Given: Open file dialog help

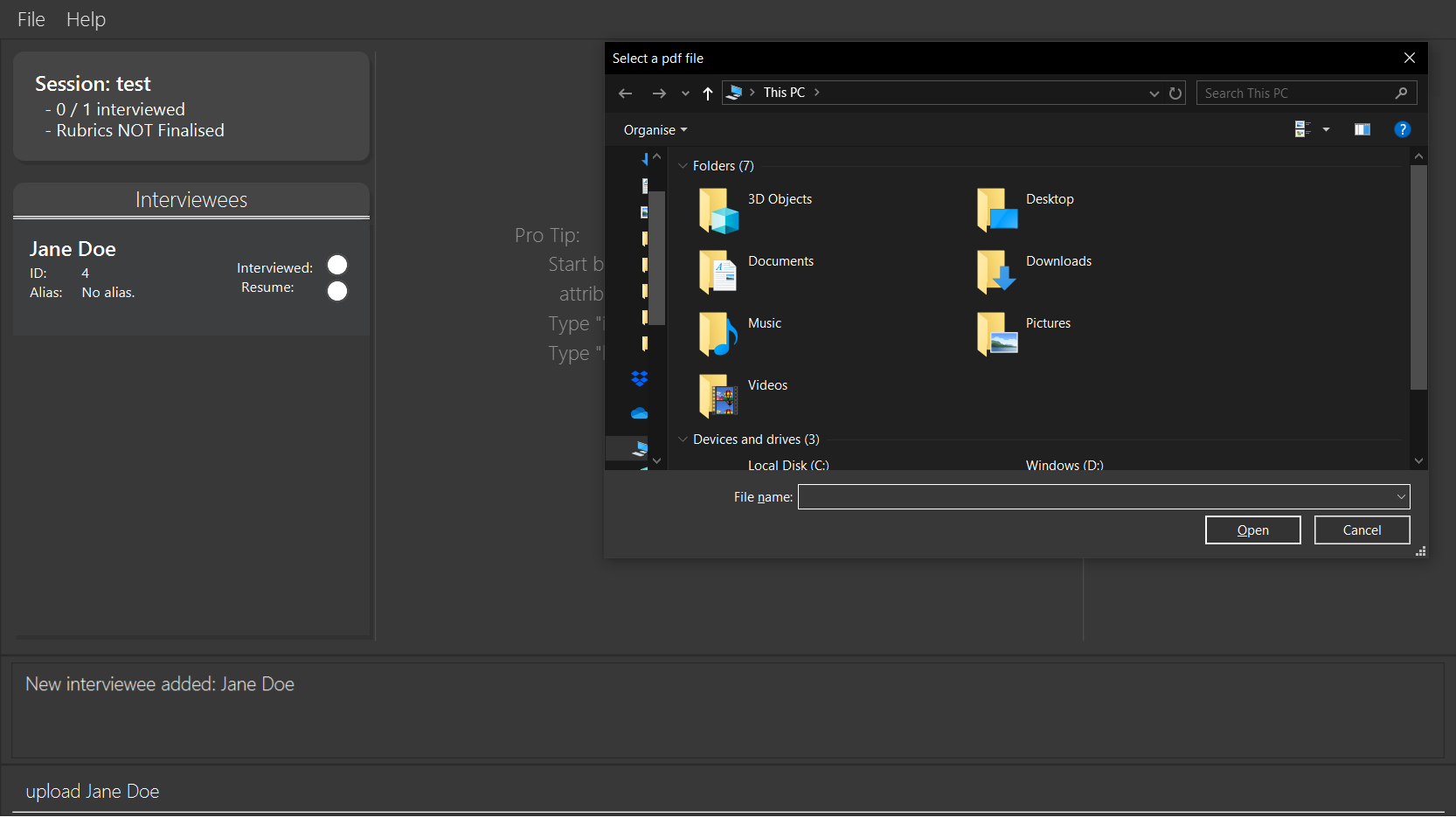Looking at the screenshot, I should click(x=1403, y=129).
